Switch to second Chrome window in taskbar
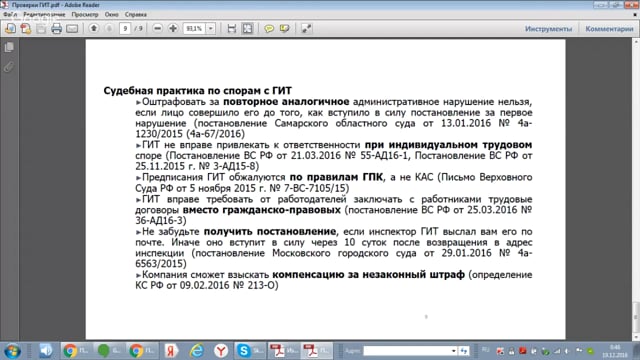 pos(142,351)
